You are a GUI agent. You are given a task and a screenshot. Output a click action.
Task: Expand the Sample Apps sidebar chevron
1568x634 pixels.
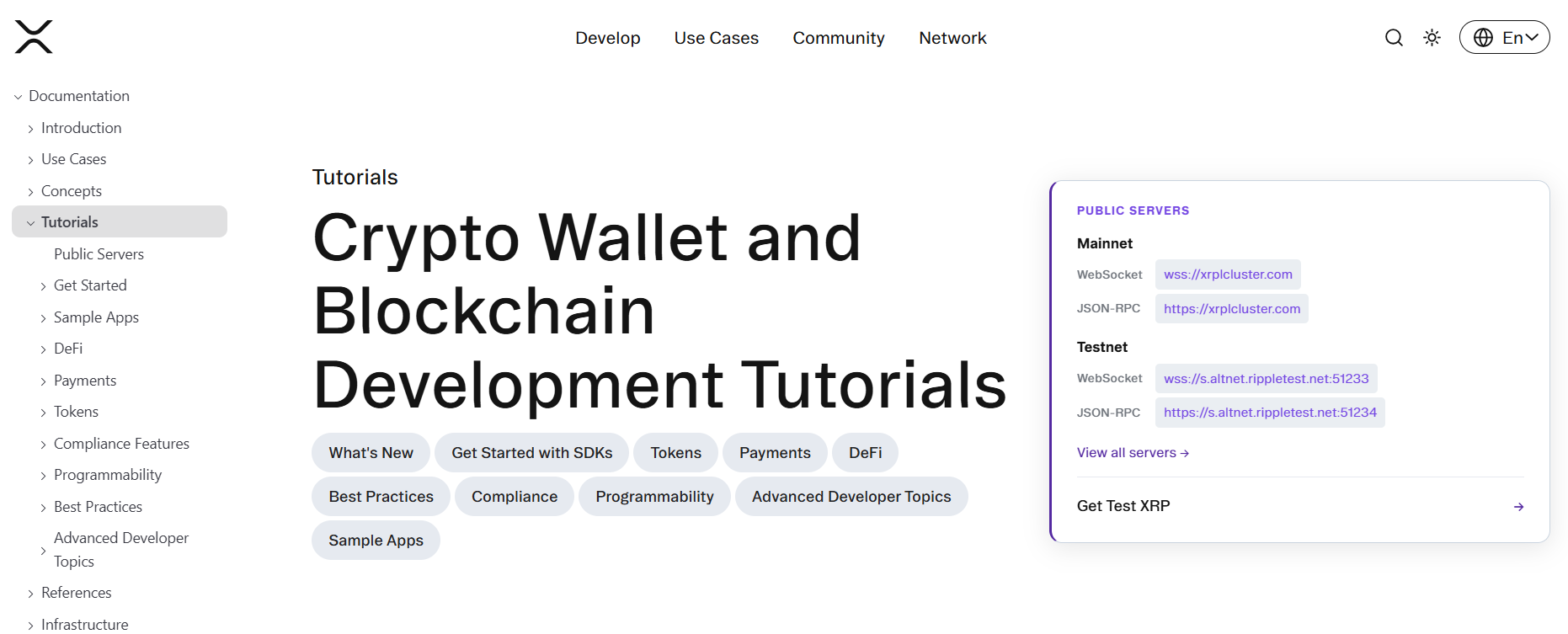tap(43, 318)
